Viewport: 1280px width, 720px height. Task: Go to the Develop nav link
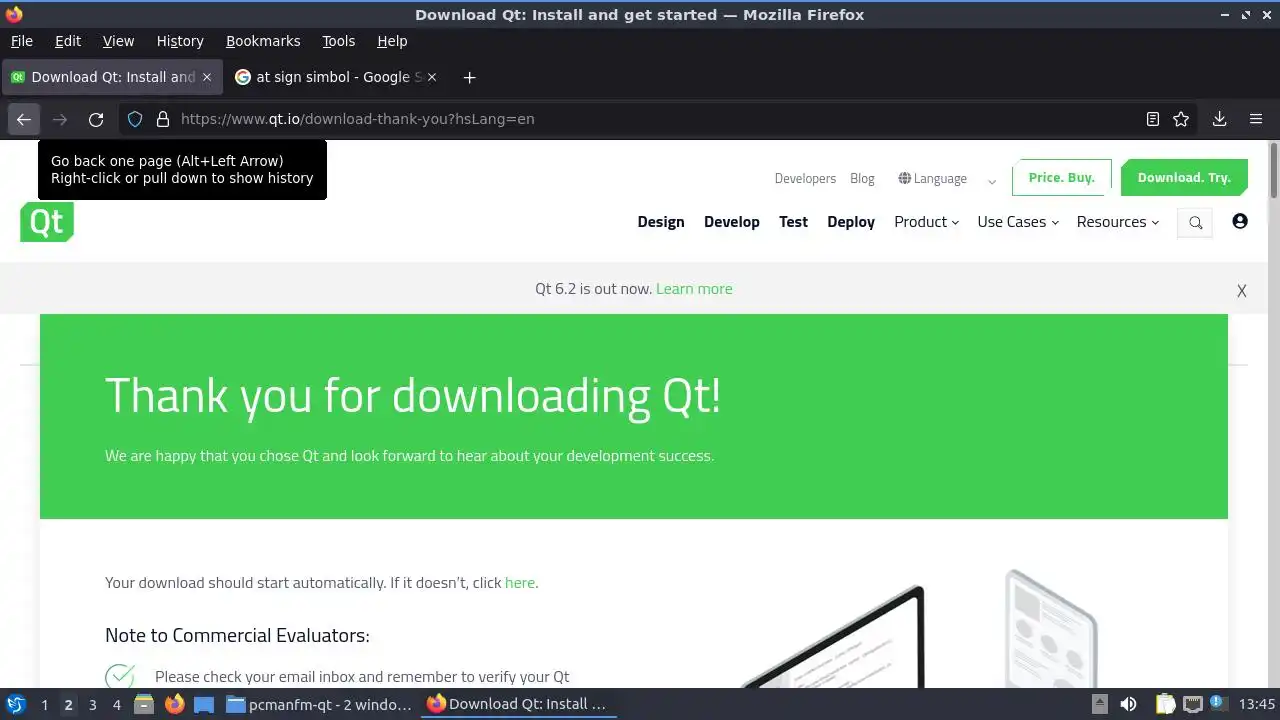(x=732, y=222)
